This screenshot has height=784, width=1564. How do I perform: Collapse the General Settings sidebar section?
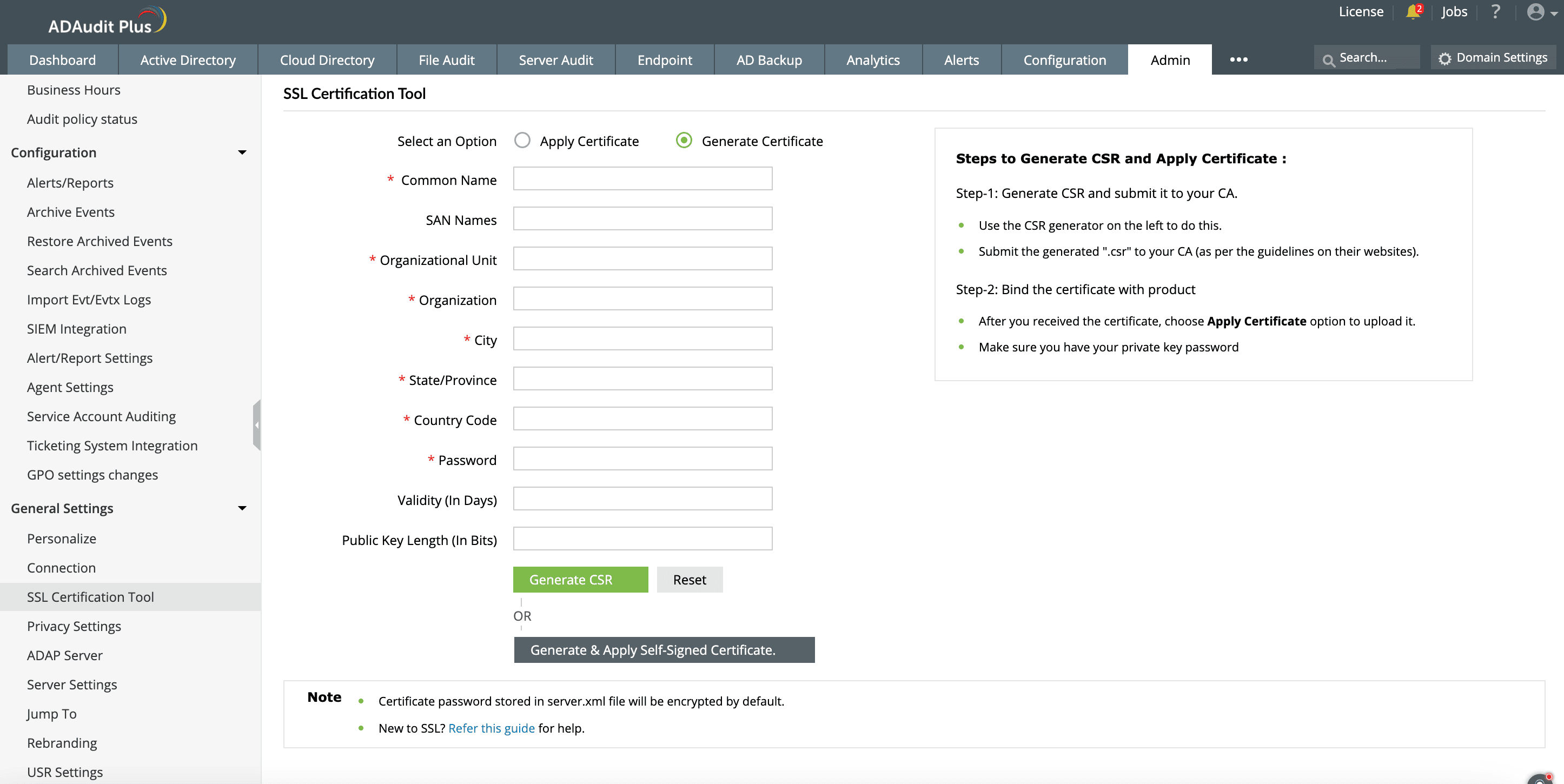242,508
